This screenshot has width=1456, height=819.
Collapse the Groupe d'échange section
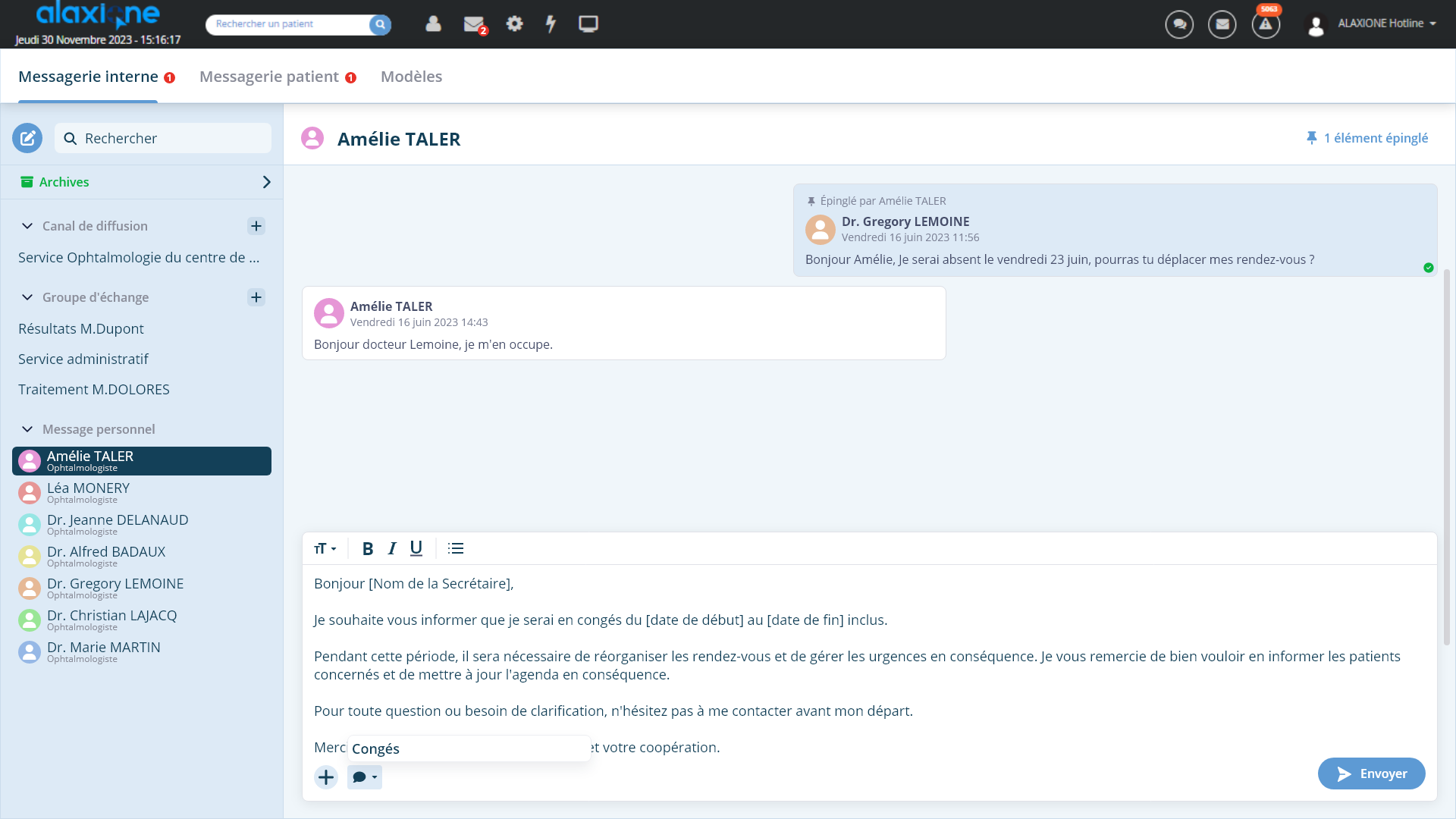(27, 297)
